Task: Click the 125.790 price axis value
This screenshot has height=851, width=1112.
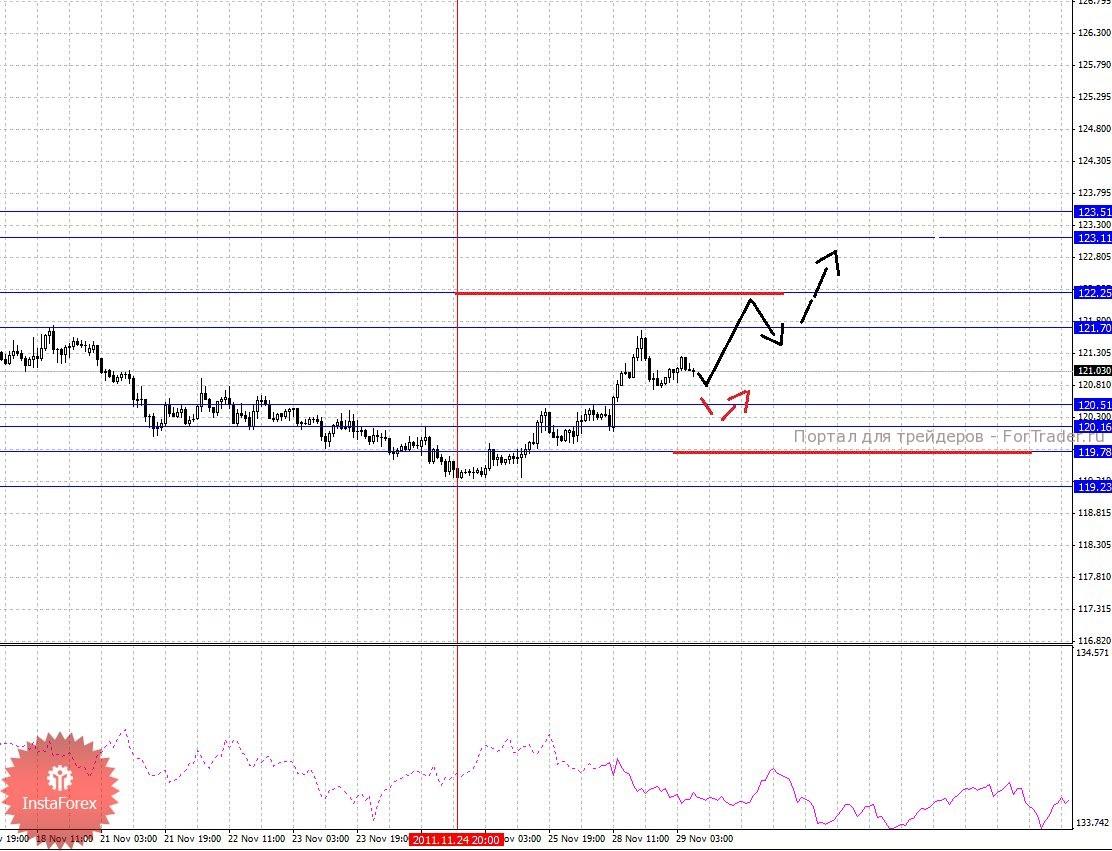Action: (1094, 65)
